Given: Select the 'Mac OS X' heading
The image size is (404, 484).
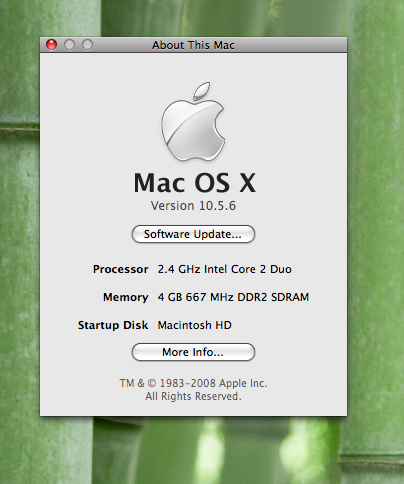Looking at the screenshot, I should tap(195, 183).
